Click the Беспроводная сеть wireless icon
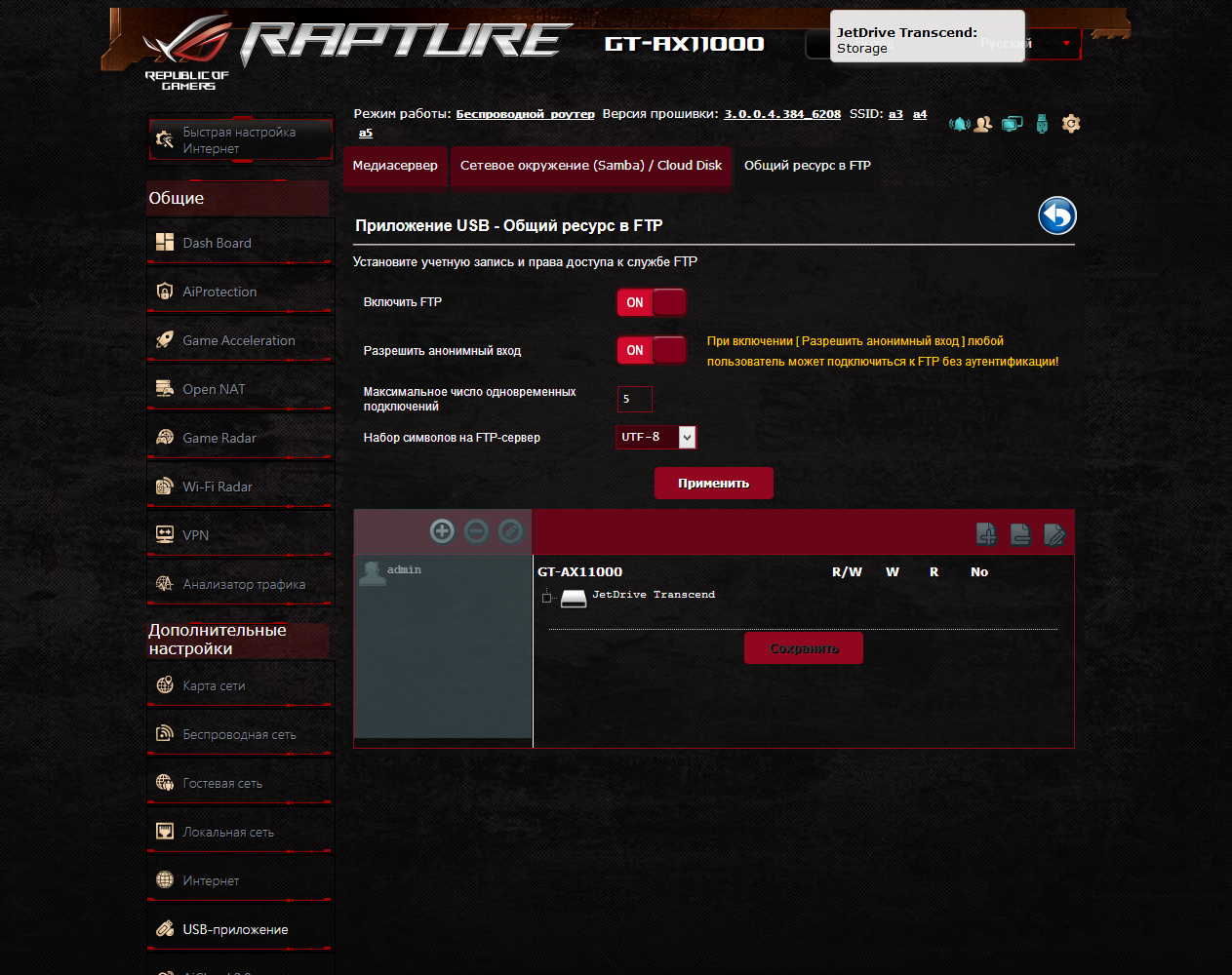1232x975 pixels. [x=165, y=734]
